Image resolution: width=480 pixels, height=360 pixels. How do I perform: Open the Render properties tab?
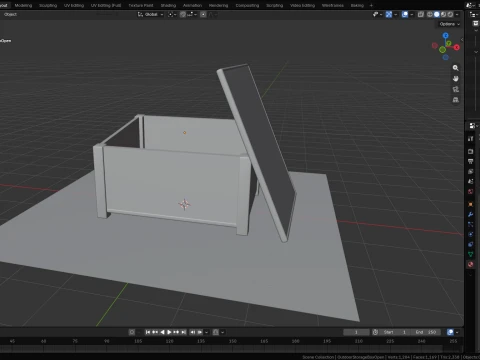pyautogui.click(x=470, y=151)
